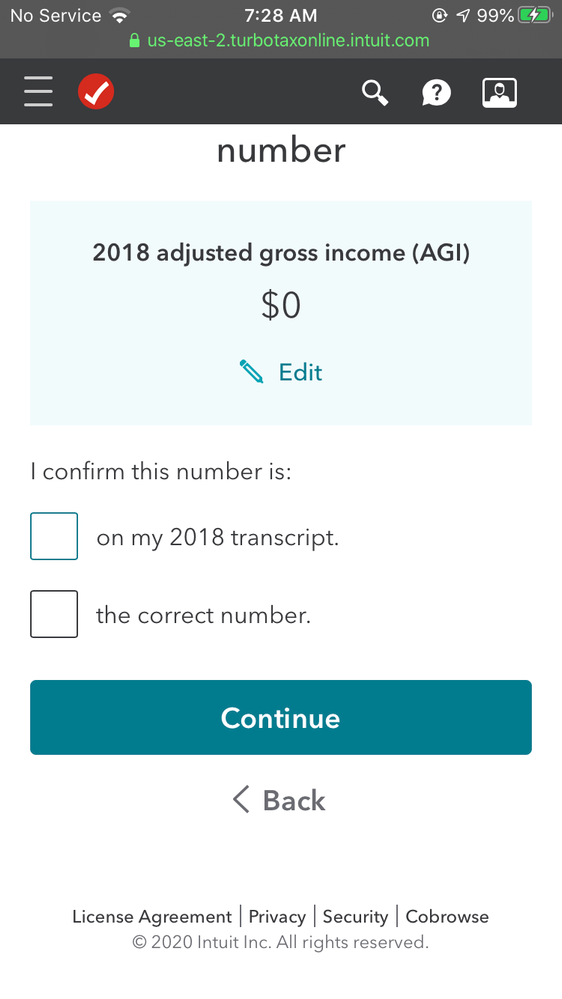Open the help question mark bubble

(x=436, y=93)
